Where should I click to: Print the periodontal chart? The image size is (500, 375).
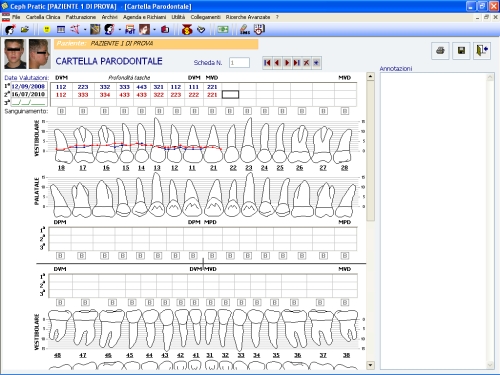pos(440,51)
